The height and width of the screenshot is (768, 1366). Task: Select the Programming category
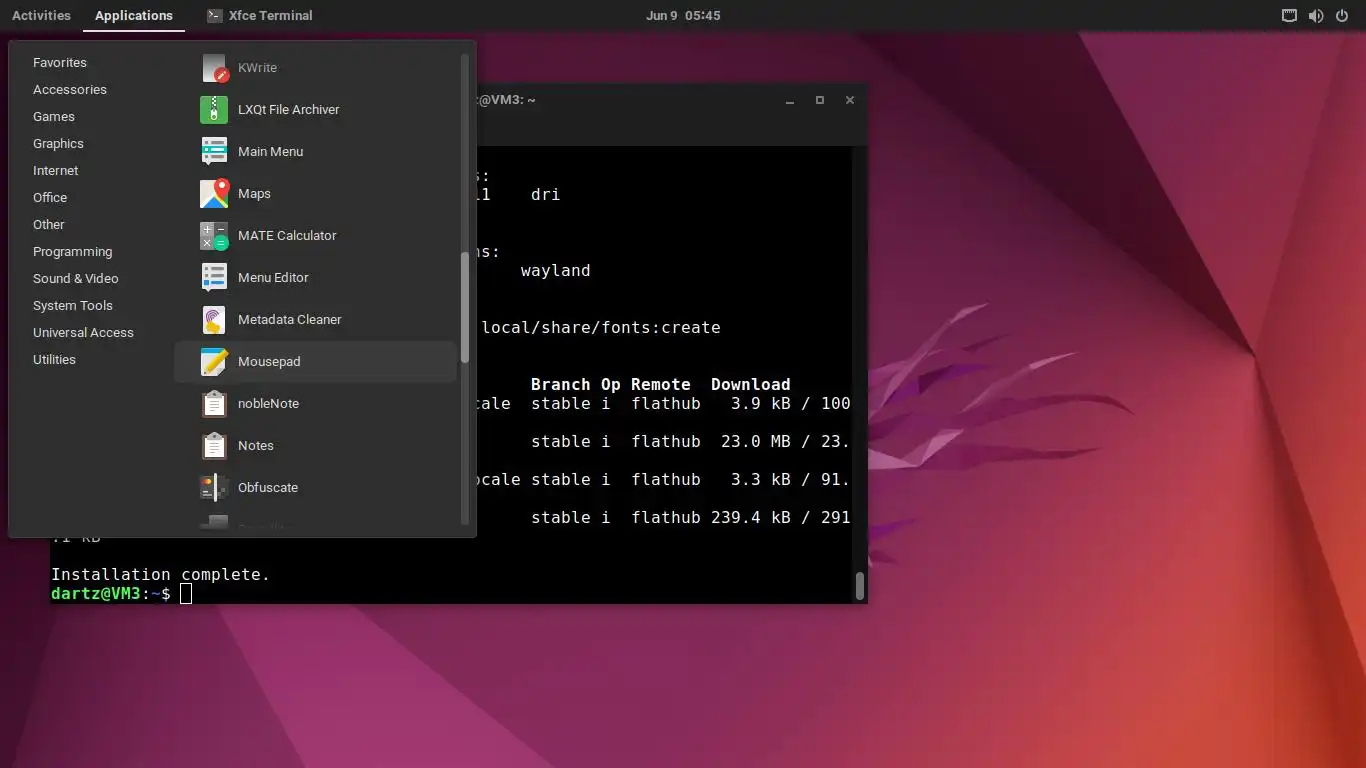pyautogui.click(x=73, y=252)
